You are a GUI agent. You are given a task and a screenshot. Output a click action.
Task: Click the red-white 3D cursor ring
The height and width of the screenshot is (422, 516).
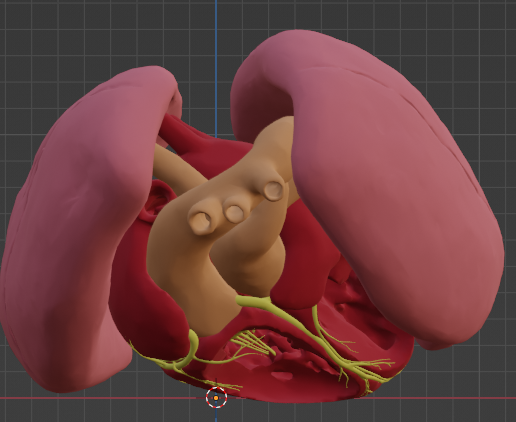click(x=216, y=398)
